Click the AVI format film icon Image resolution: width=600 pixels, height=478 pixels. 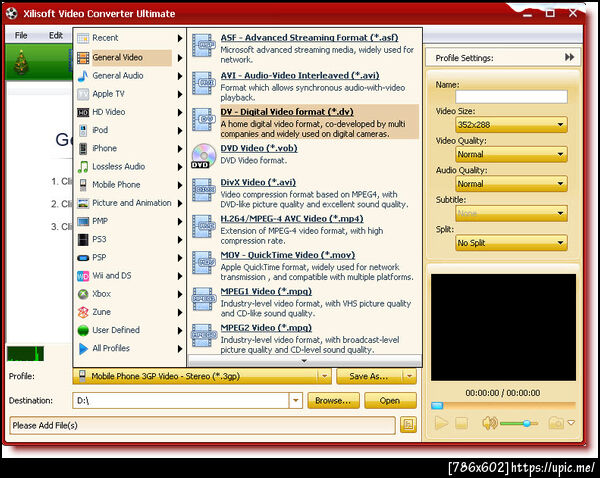click(x=202, y=83)
